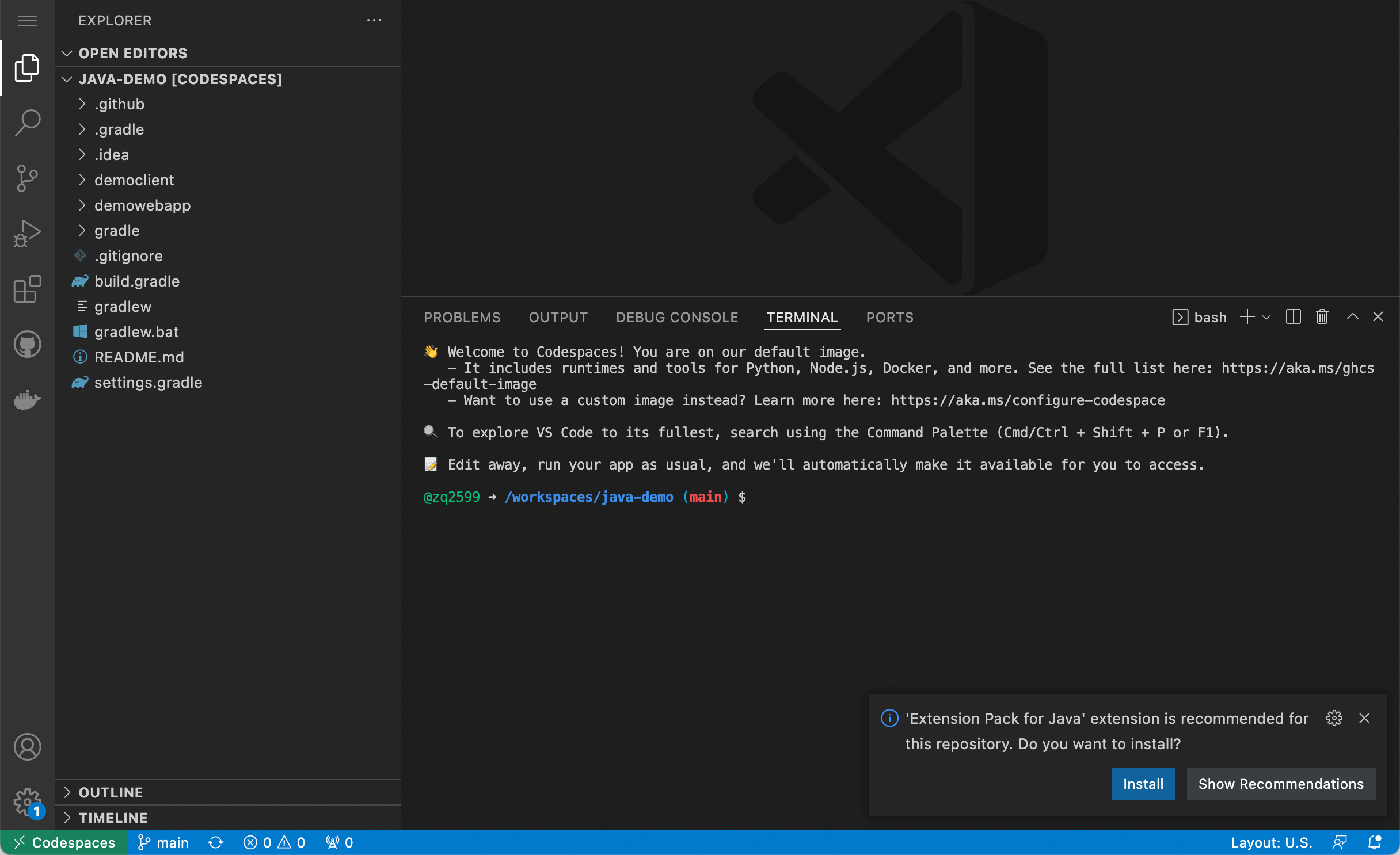The width and height of the screenshot is (1400, 855).
Task: Open the Search view
Action: click(x=27, y=123)
